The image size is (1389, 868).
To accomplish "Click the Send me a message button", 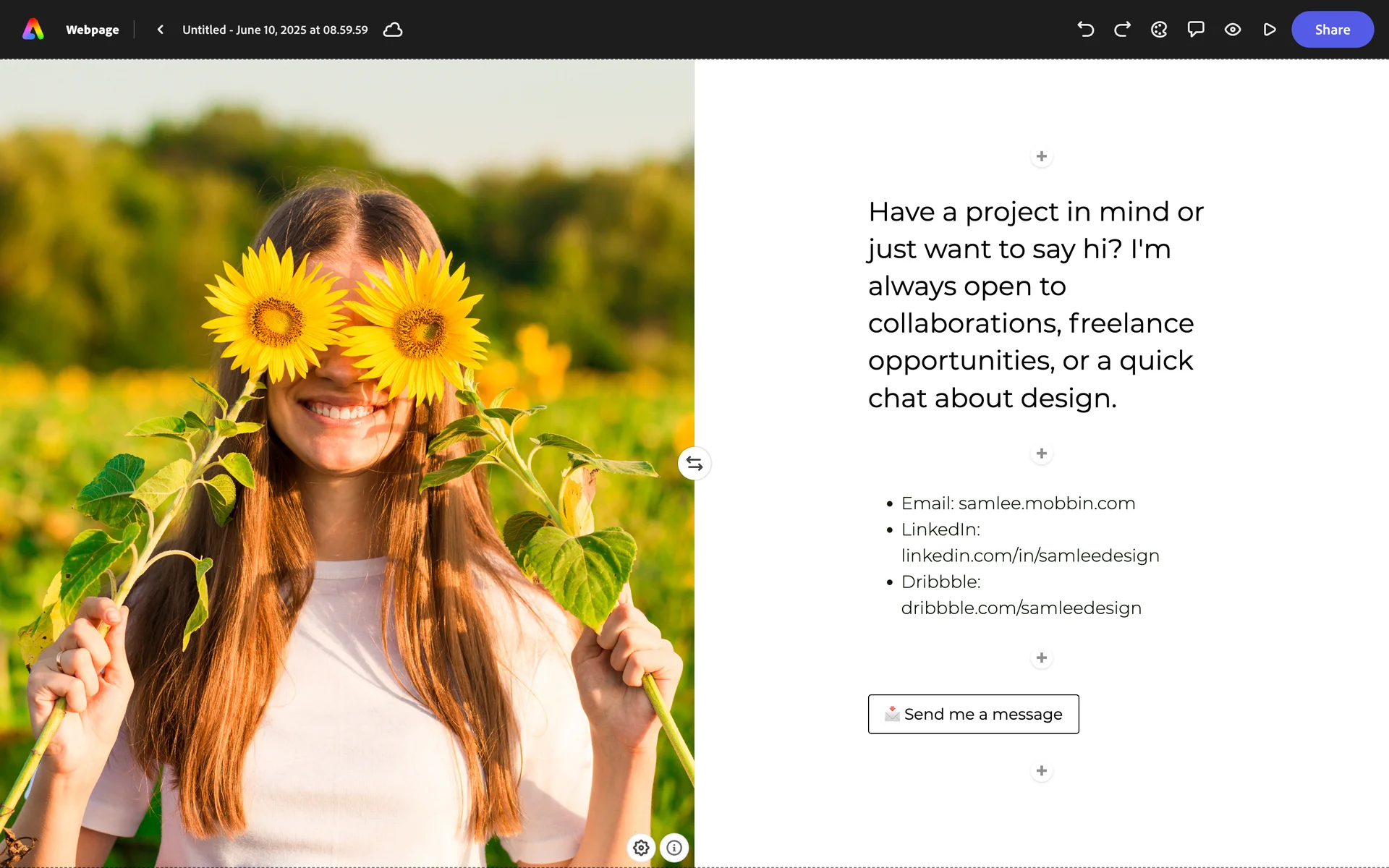I will [973, 714].
